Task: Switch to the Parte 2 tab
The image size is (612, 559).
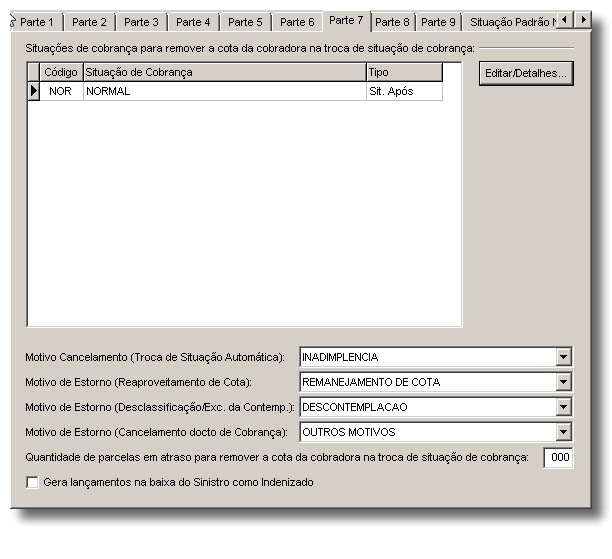Action: [89, 22]
